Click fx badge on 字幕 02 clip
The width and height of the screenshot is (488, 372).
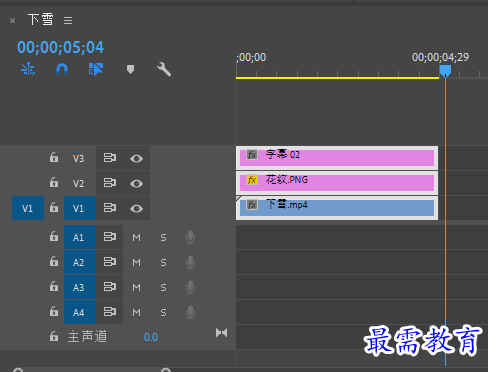[252, 155]
